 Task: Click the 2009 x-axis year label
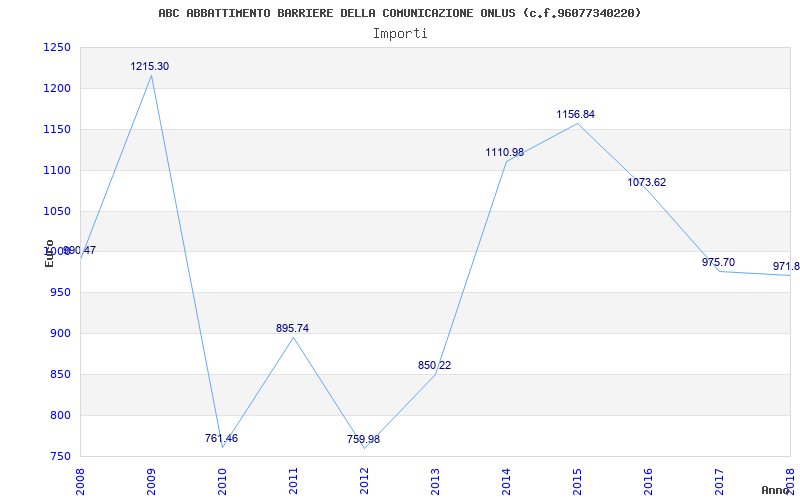coord(151,481)
